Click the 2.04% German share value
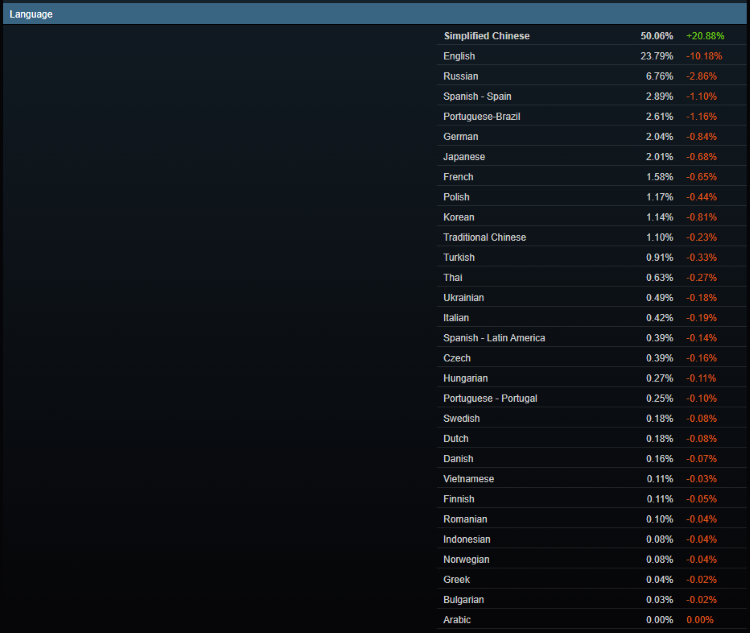The height and width of the screenshot is (633, 750). click(660, 136)
